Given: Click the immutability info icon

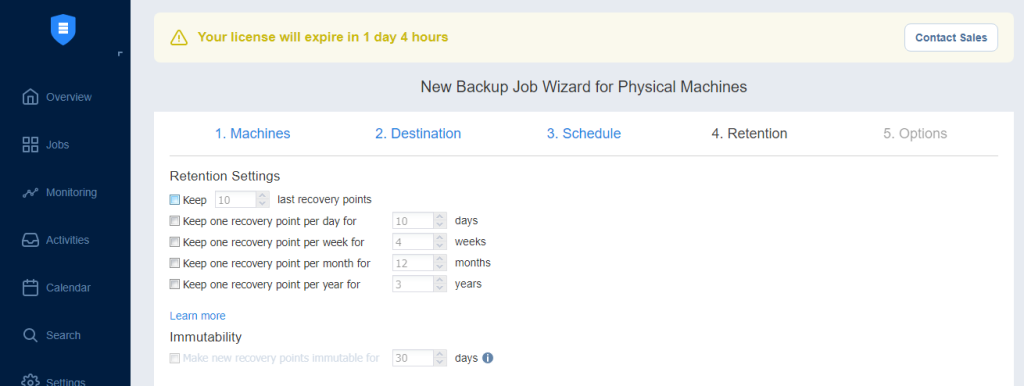Looking at the screenshot, I should coord(487,358).
